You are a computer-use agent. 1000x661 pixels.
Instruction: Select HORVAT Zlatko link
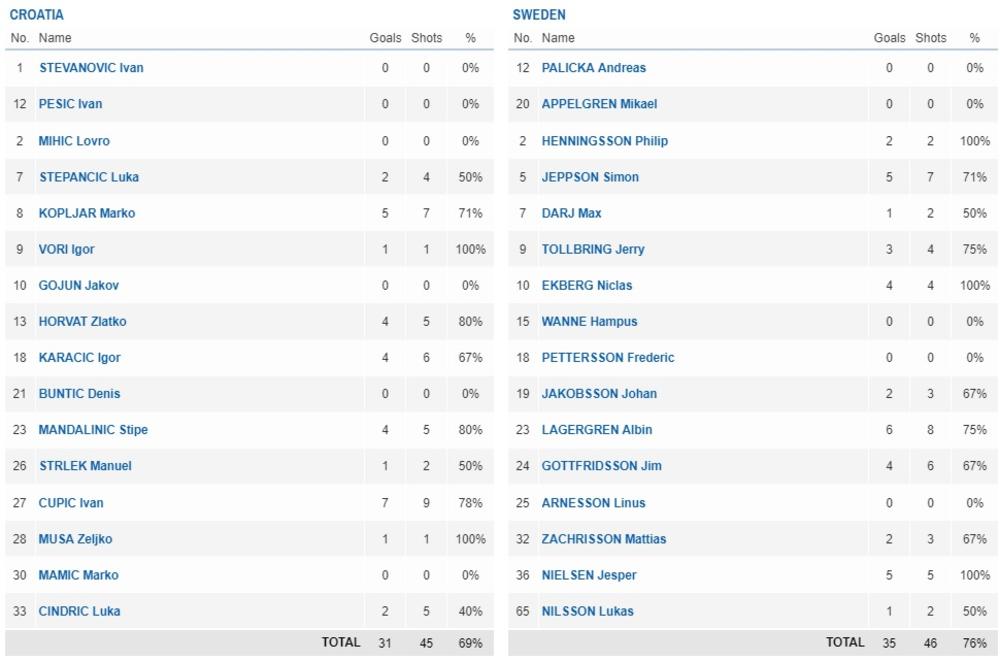pos(82,322)
